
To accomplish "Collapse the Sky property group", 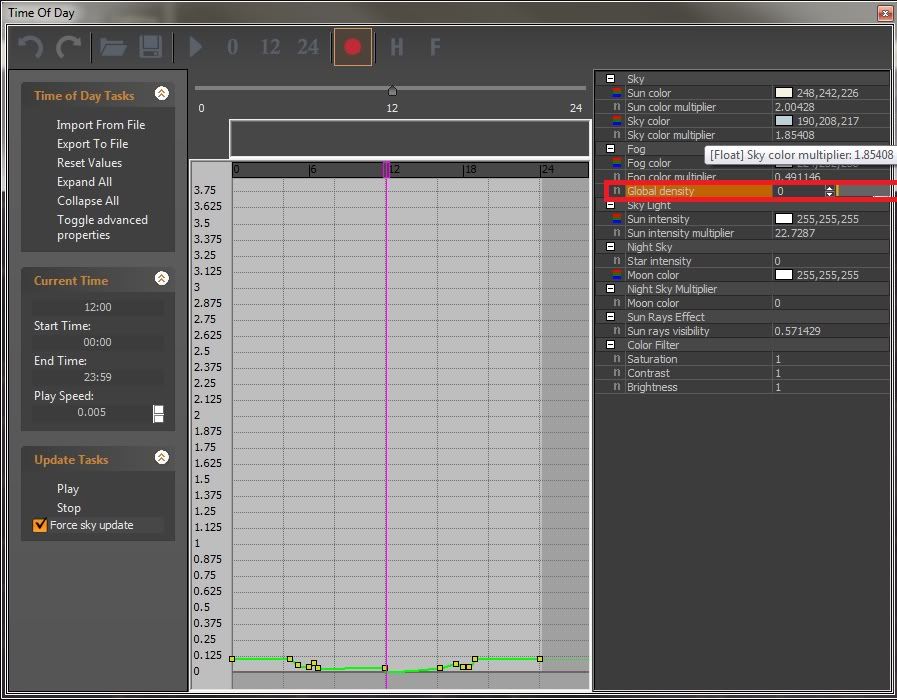I will pyautogui.click(x=610, y=79).
